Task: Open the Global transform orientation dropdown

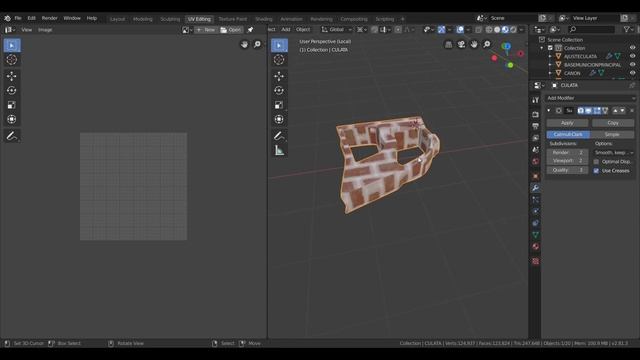Action: click(337, 30)
